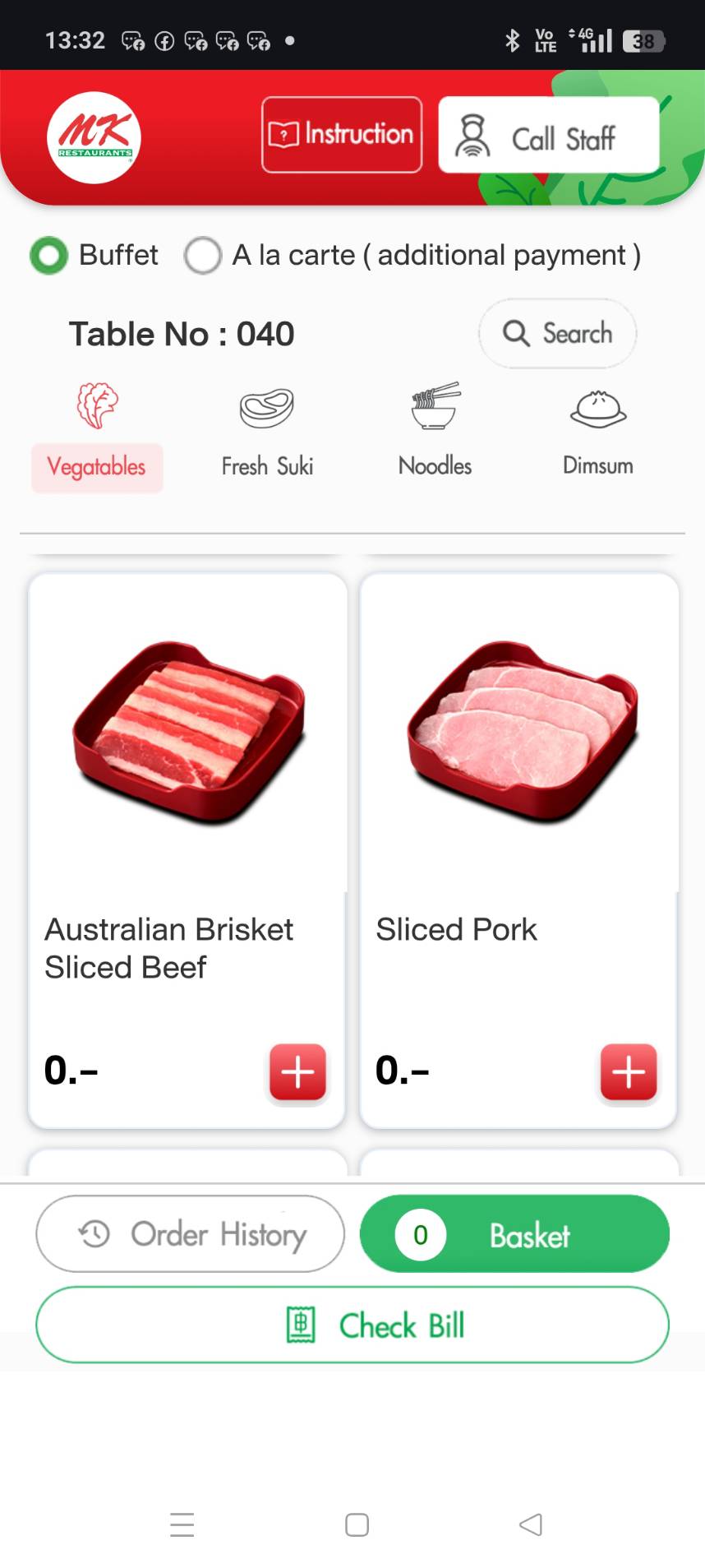Select the Buffet radio option
The height and width of the screenshot is (1568, 705).
[49, 256]
